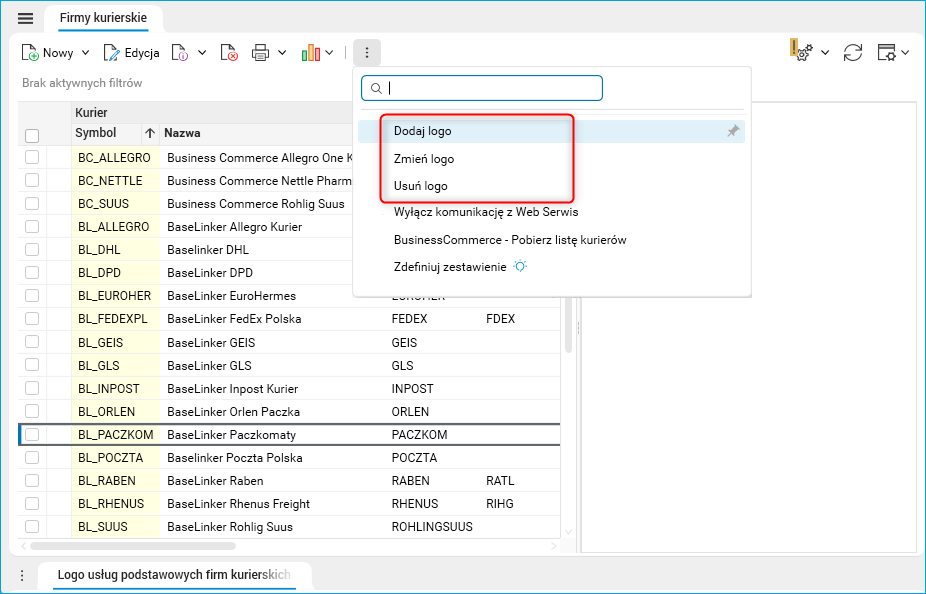Click BaseLinker EuroHermes name cell

pyautogui.click(x=232, y=296)
